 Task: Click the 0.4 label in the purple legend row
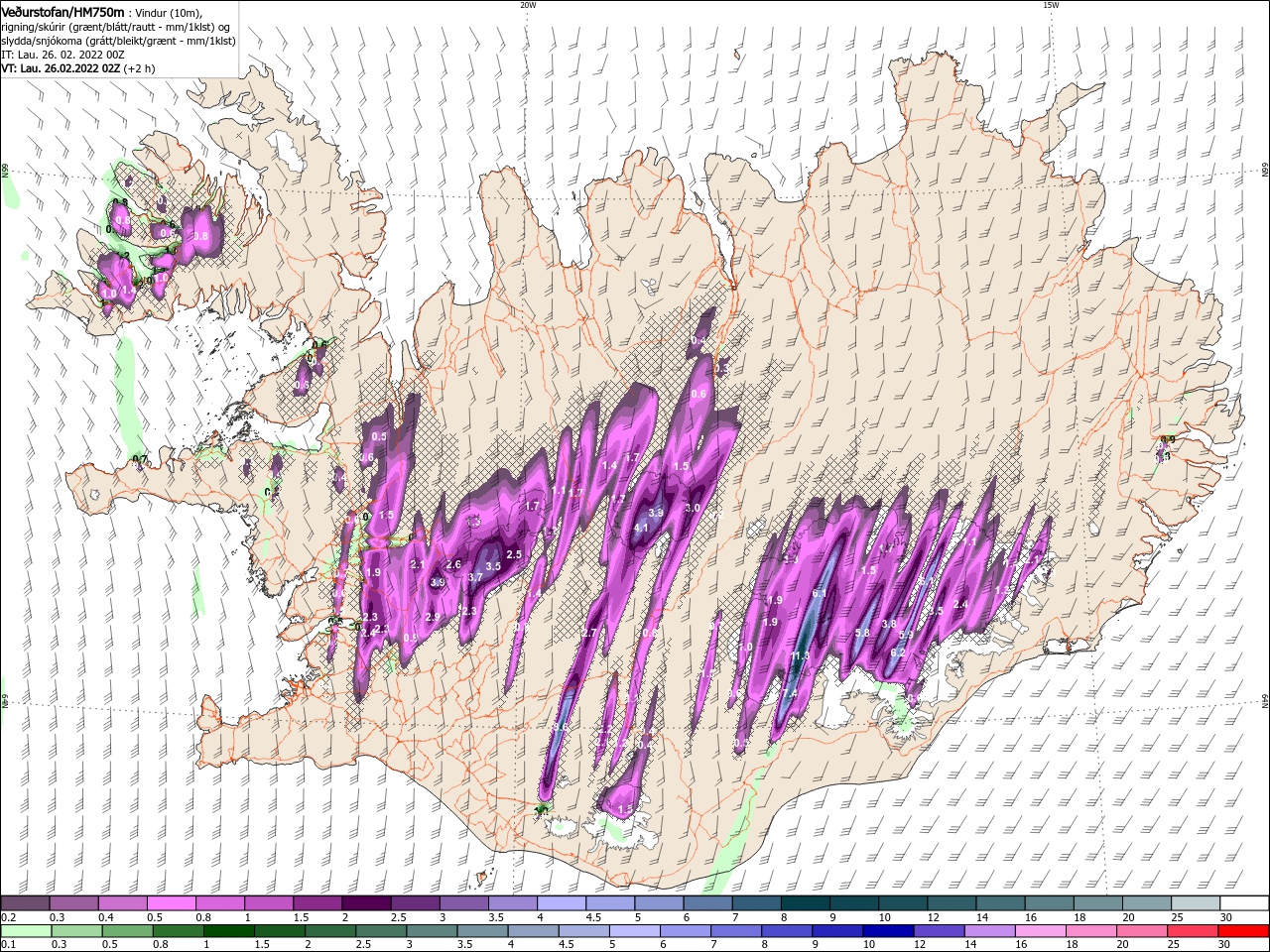tap(105, 917)
